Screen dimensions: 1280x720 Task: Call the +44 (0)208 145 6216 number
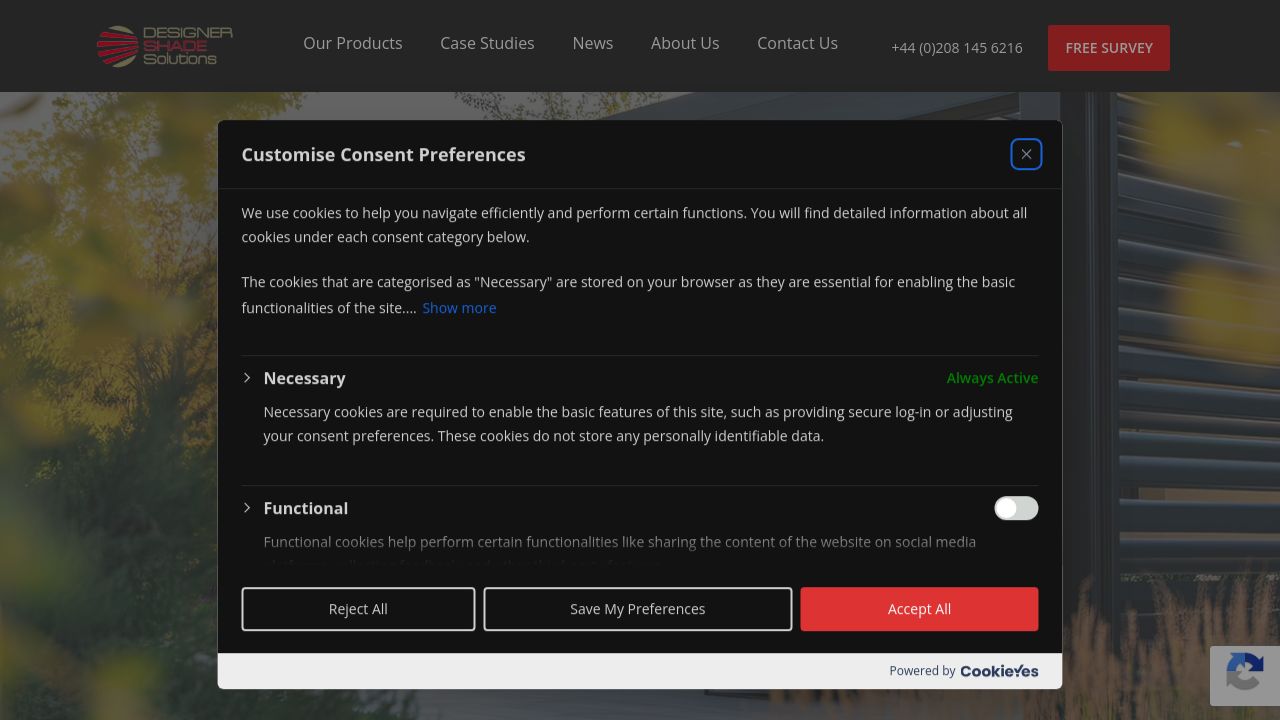[x=957, y=48]
